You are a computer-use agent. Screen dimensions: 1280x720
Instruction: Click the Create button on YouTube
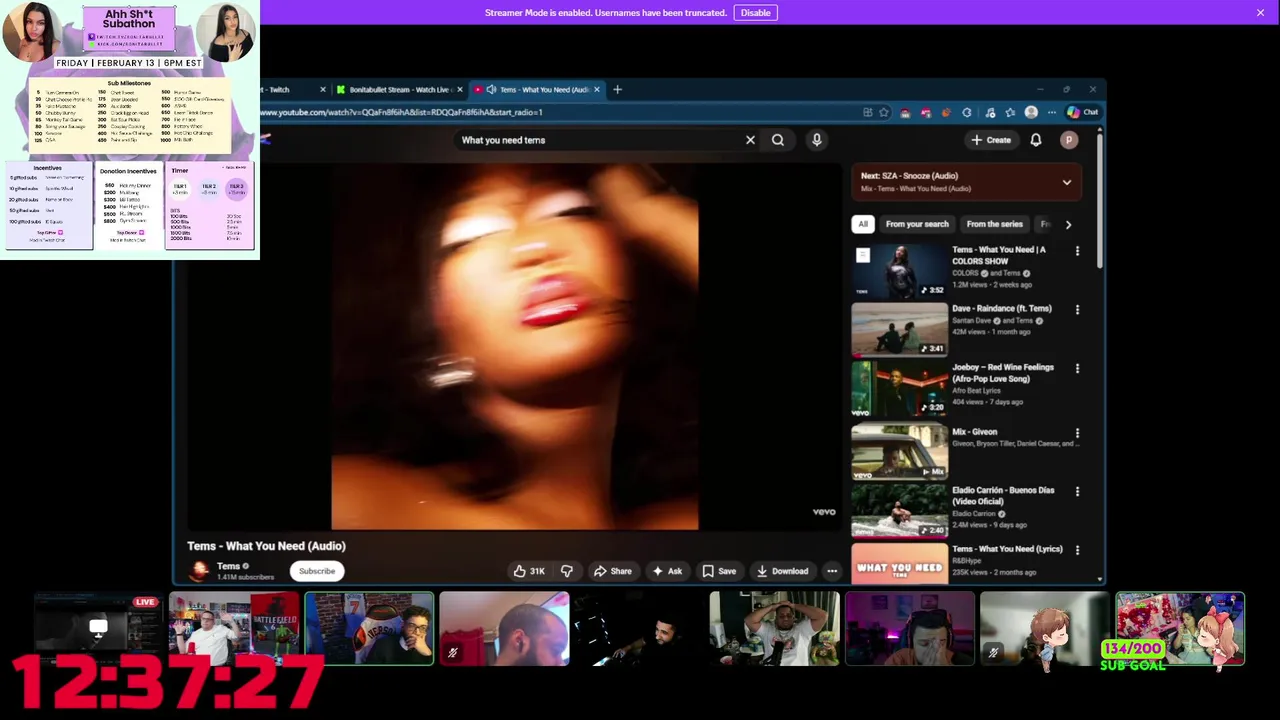[x=991, y=140]
